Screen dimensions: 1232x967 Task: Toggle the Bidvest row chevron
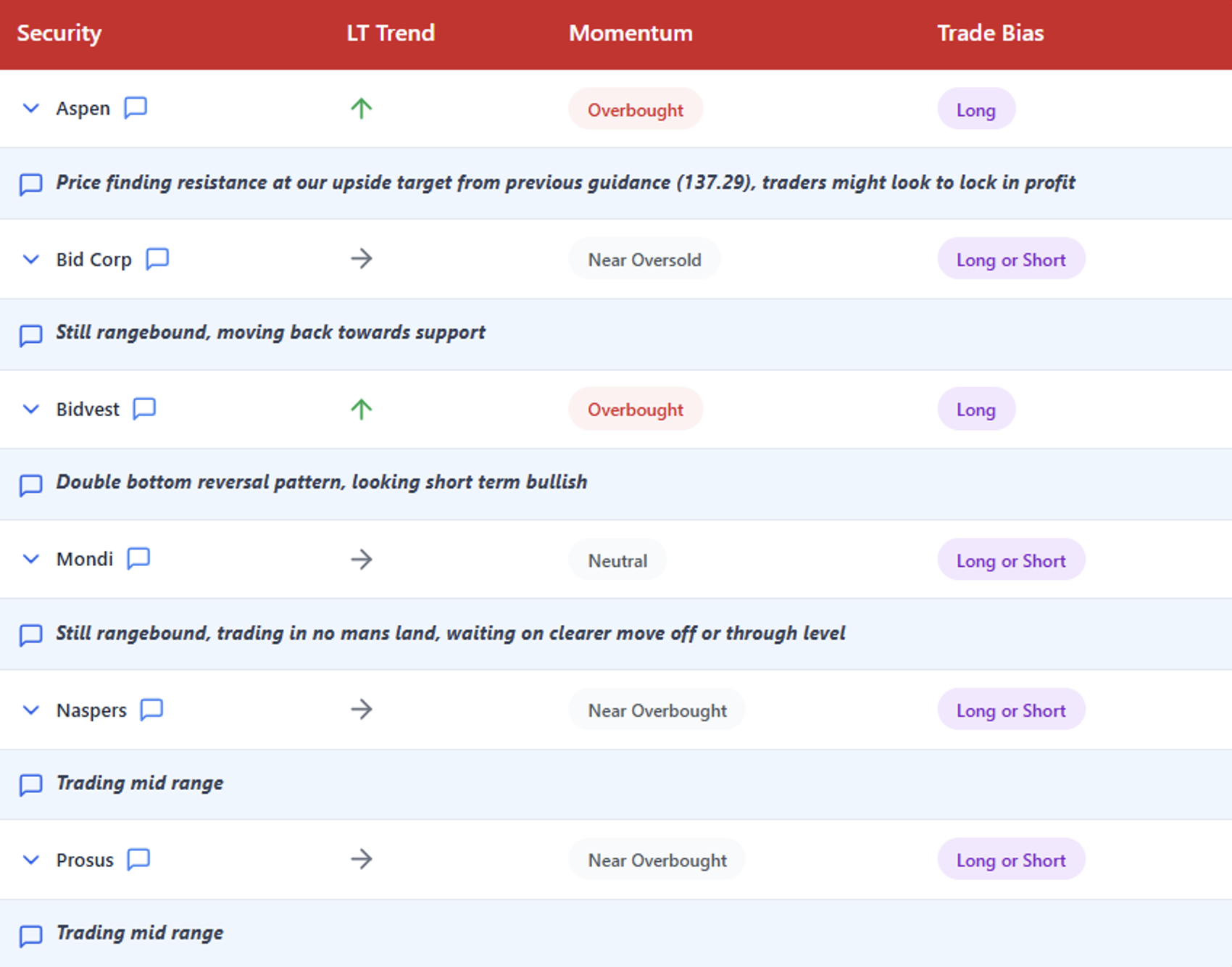pos(30,410)
